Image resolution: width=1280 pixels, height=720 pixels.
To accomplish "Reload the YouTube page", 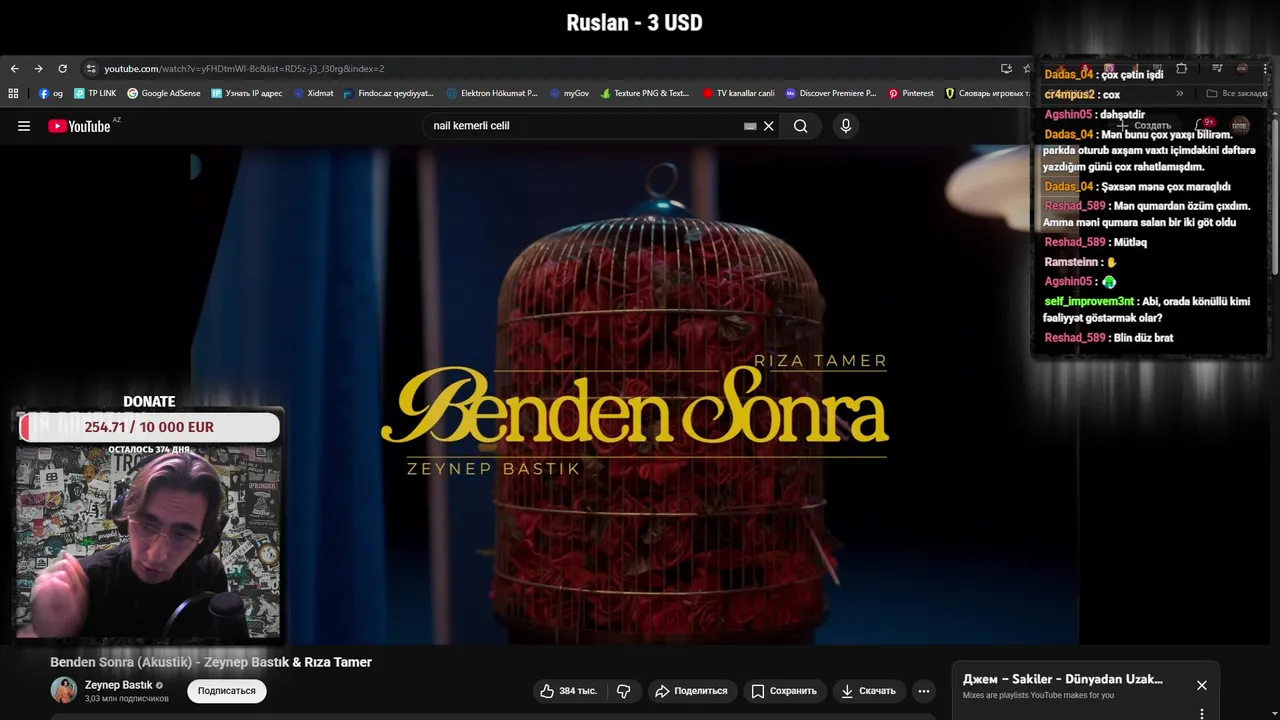I will click(62, 69).
